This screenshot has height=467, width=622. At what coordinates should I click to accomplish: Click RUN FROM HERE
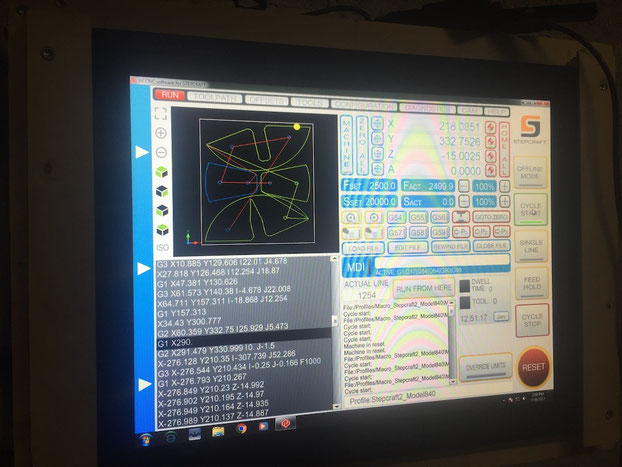[424, 288]
